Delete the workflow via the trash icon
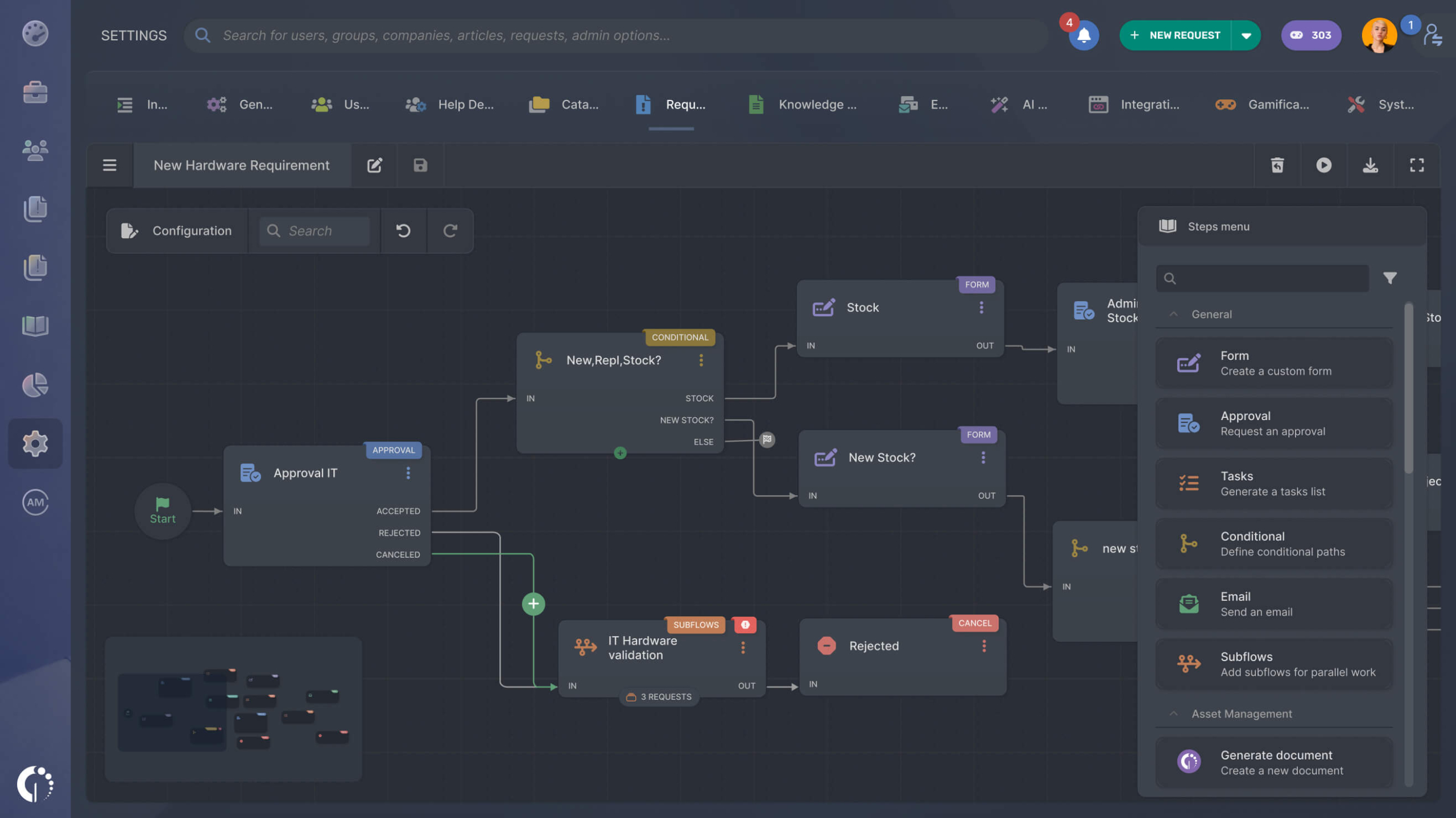Image resolution: width=1456 pixels, height=818 pixels. point(1277,165)
